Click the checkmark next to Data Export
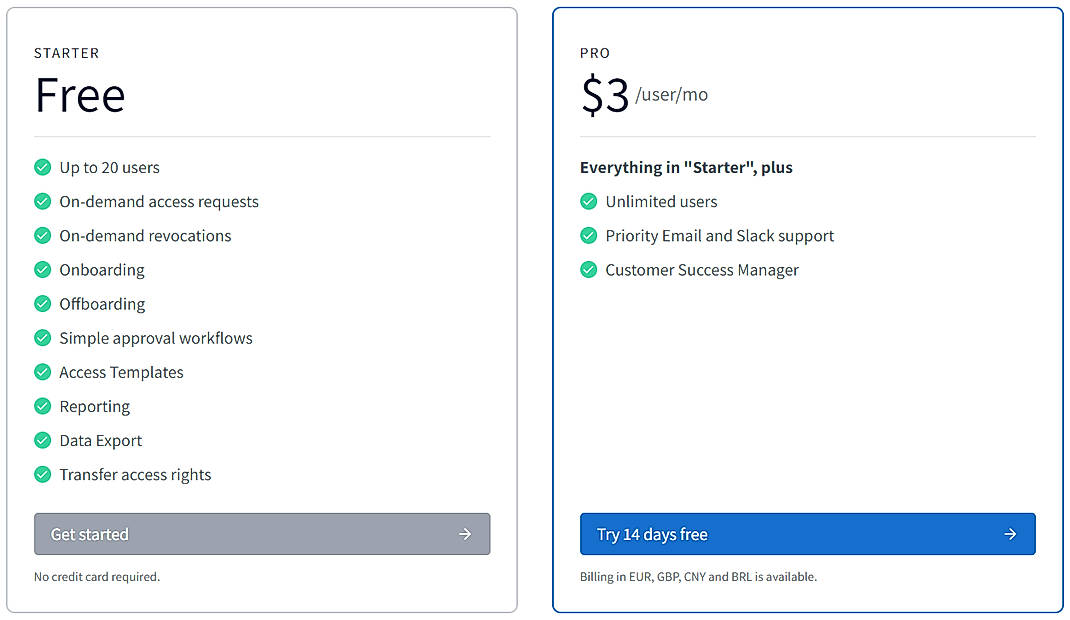Screen dimensions: 1070x620 pyautogui.click(x=42, y=440)
